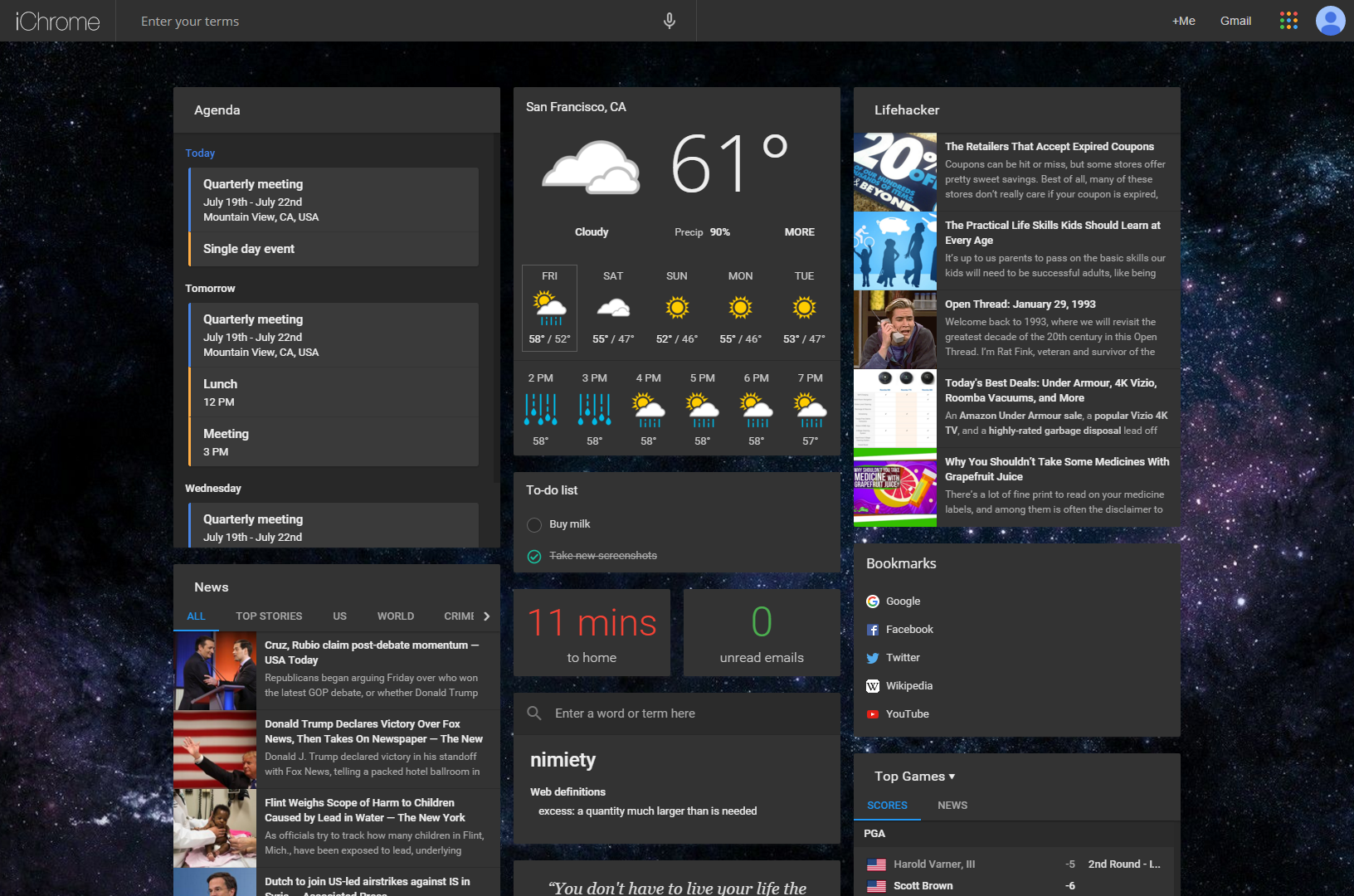Click the 0 unread emails tile
This screenshot has width=1354, height=896.
coord(762,633)
